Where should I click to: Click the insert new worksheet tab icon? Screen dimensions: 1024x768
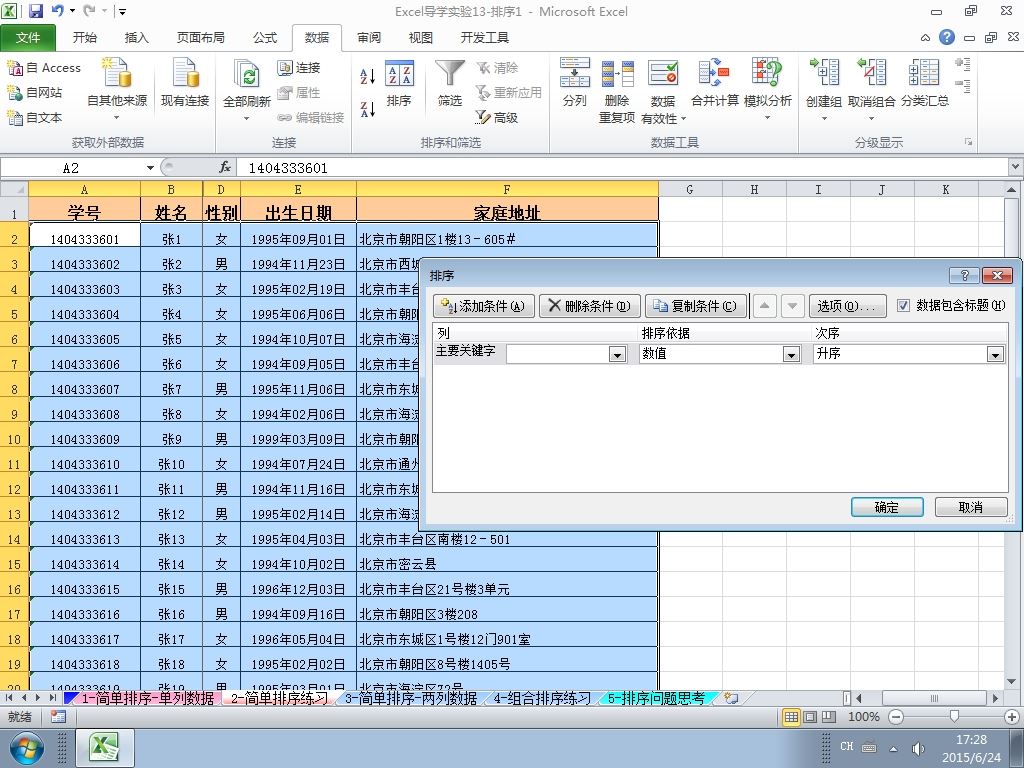(x=731, y=698)
